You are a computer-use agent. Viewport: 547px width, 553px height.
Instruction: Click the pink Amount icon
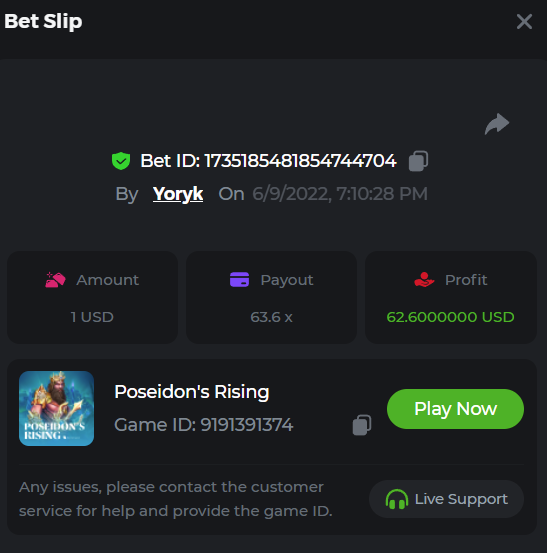coord(55,280)
